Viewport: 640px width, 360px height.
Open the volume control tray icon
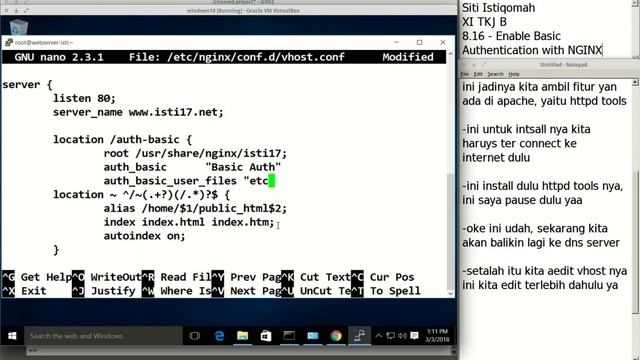402,336
